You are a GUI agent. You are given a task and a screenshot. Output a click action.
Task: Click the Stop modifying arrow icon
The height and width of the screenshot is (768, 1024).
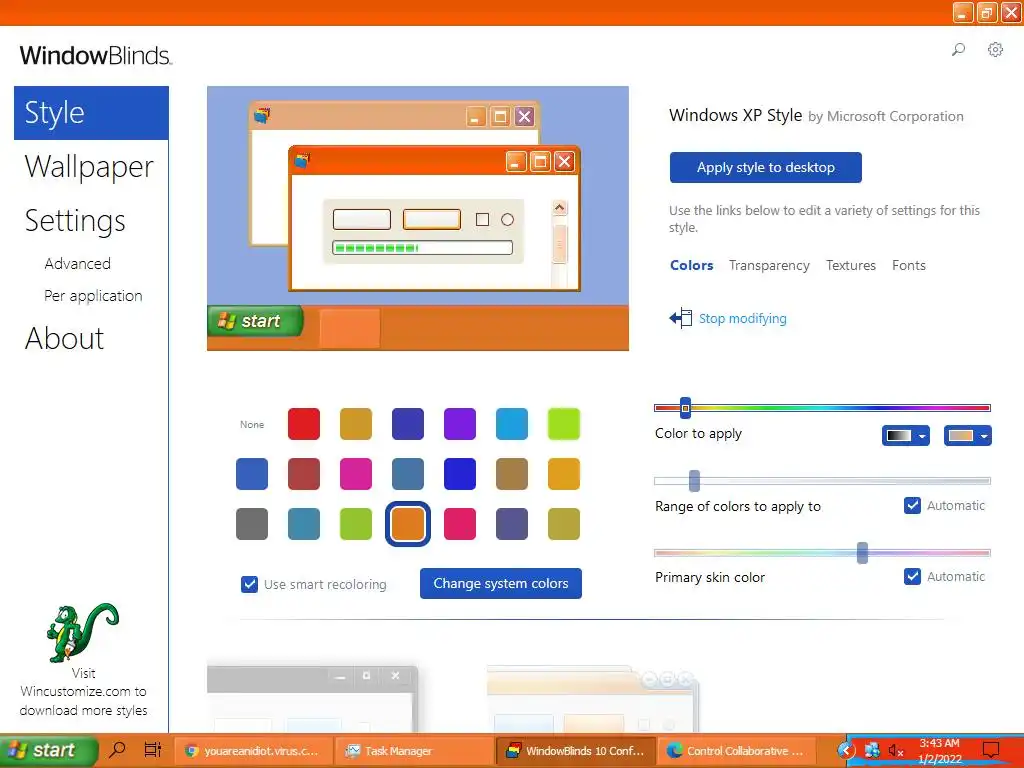click(x=680, y=318)
